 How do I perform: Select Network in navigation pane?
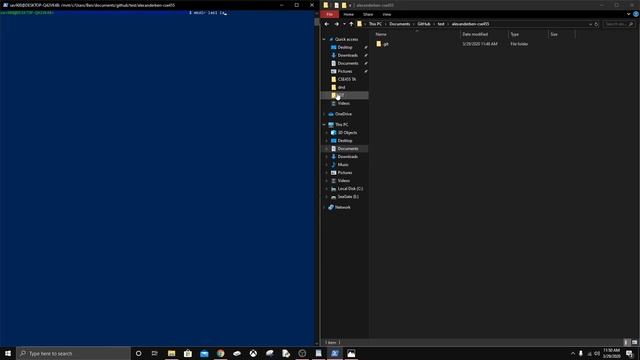(x=342, y=207)
